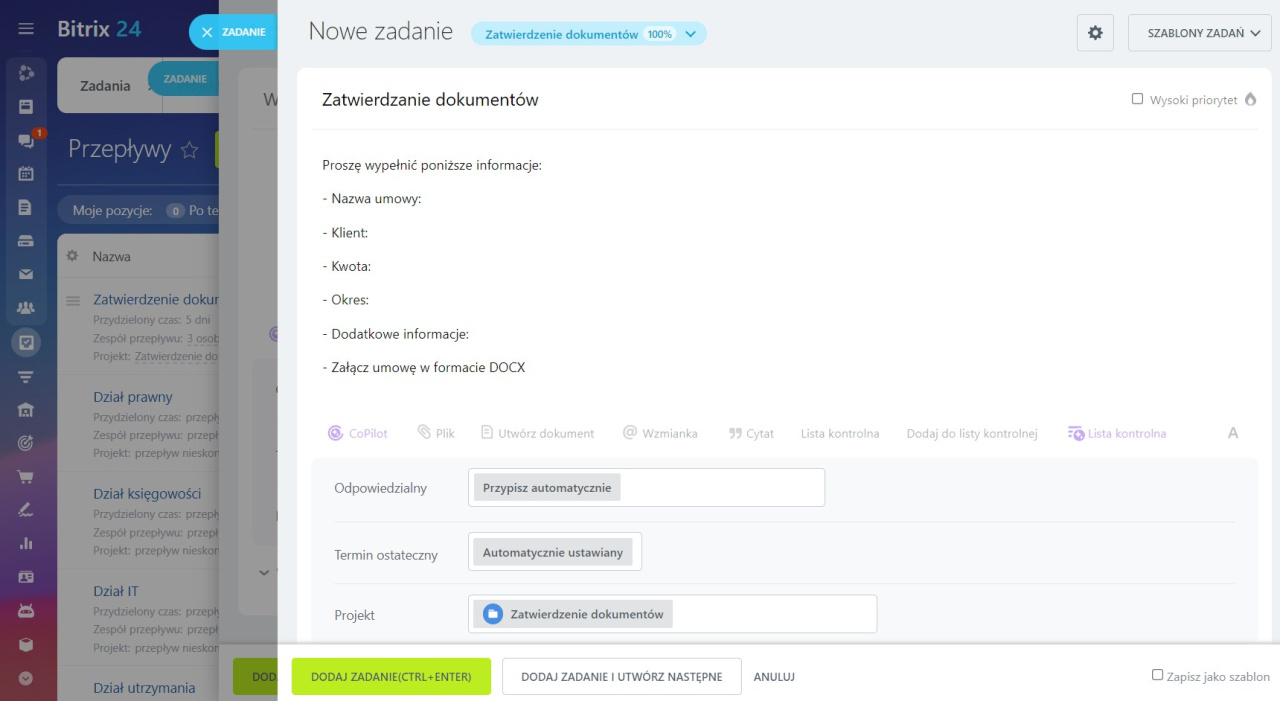The height and width of the screenshot is (701, 1280).
Task: Attach a file using Plik
Action: [x=436, y=433]
